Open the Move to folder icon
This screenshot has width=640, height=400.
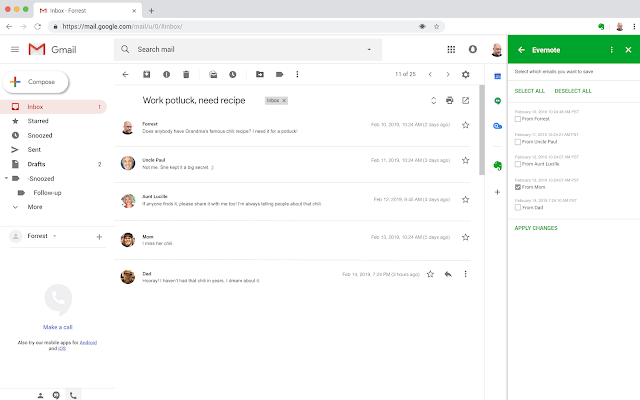click(260, 74)
